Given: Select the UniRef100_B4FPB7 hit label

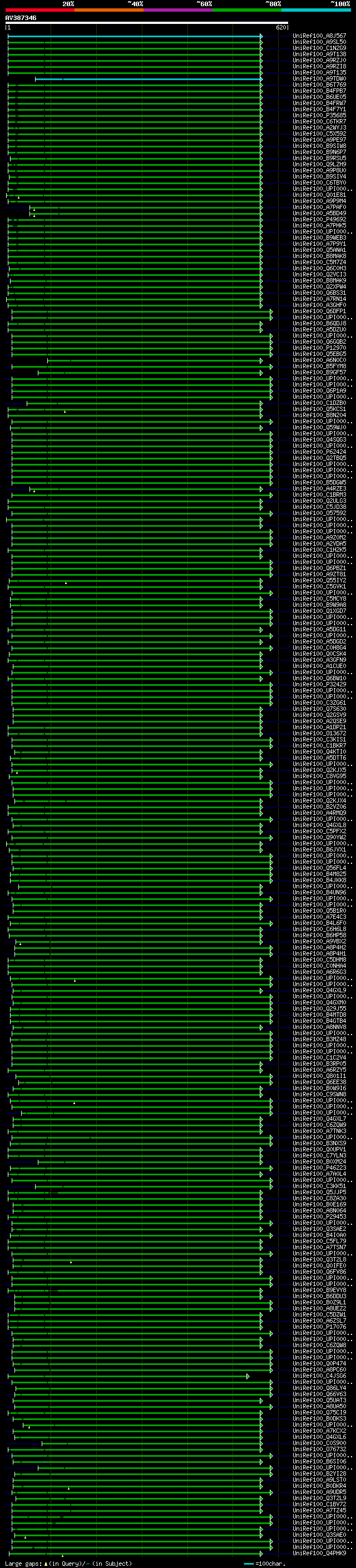Looking at the screenshot, I should 319,91.
